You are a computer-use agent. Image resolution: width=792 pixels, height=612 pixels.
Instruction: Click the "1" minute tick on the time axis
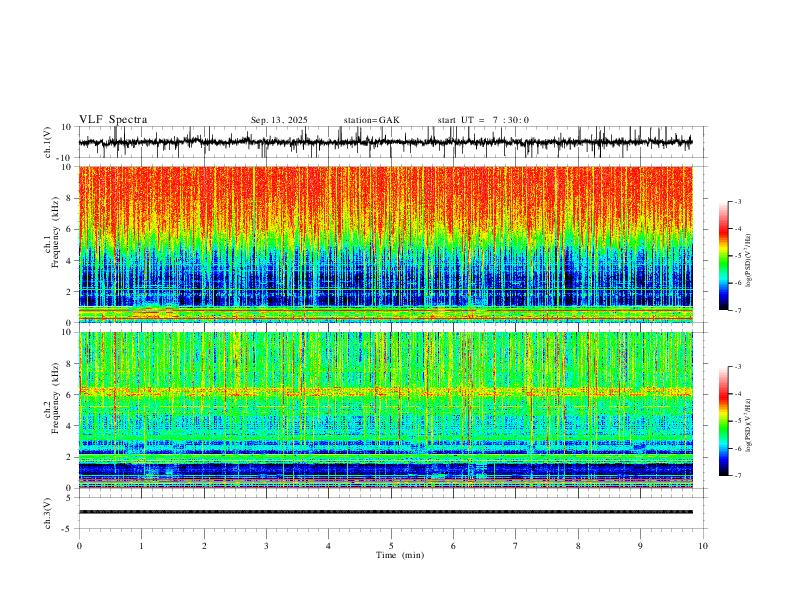pos(141,546)
